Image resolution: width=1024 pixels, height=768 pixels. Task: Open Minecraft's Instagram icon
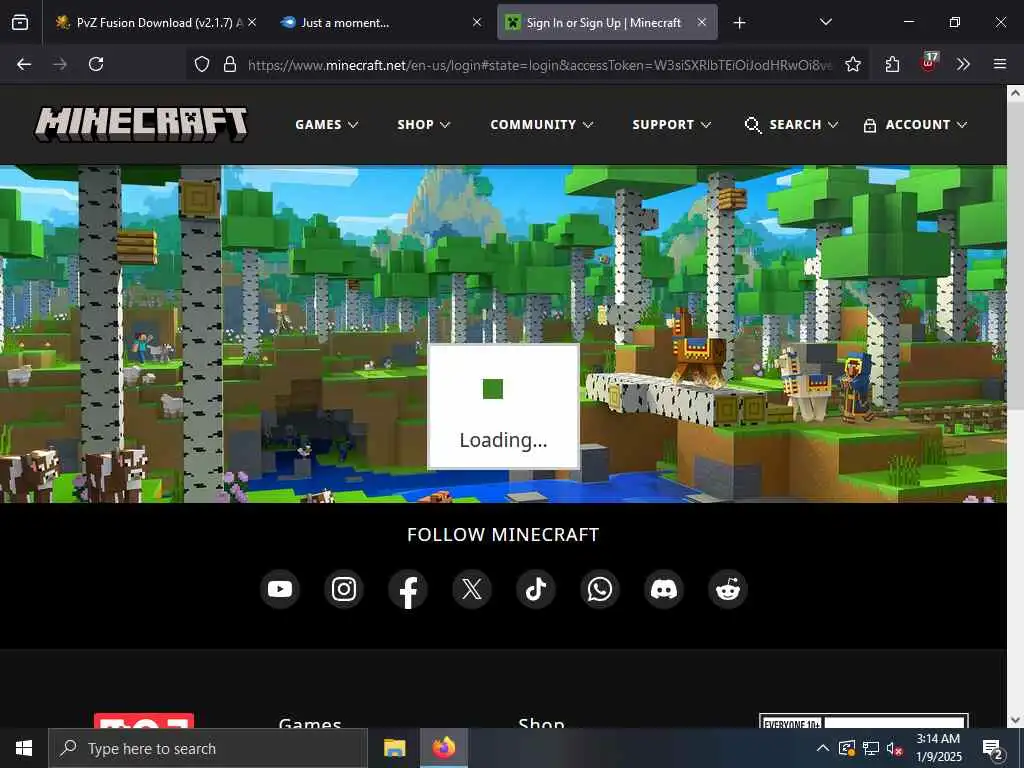point(344,589)
